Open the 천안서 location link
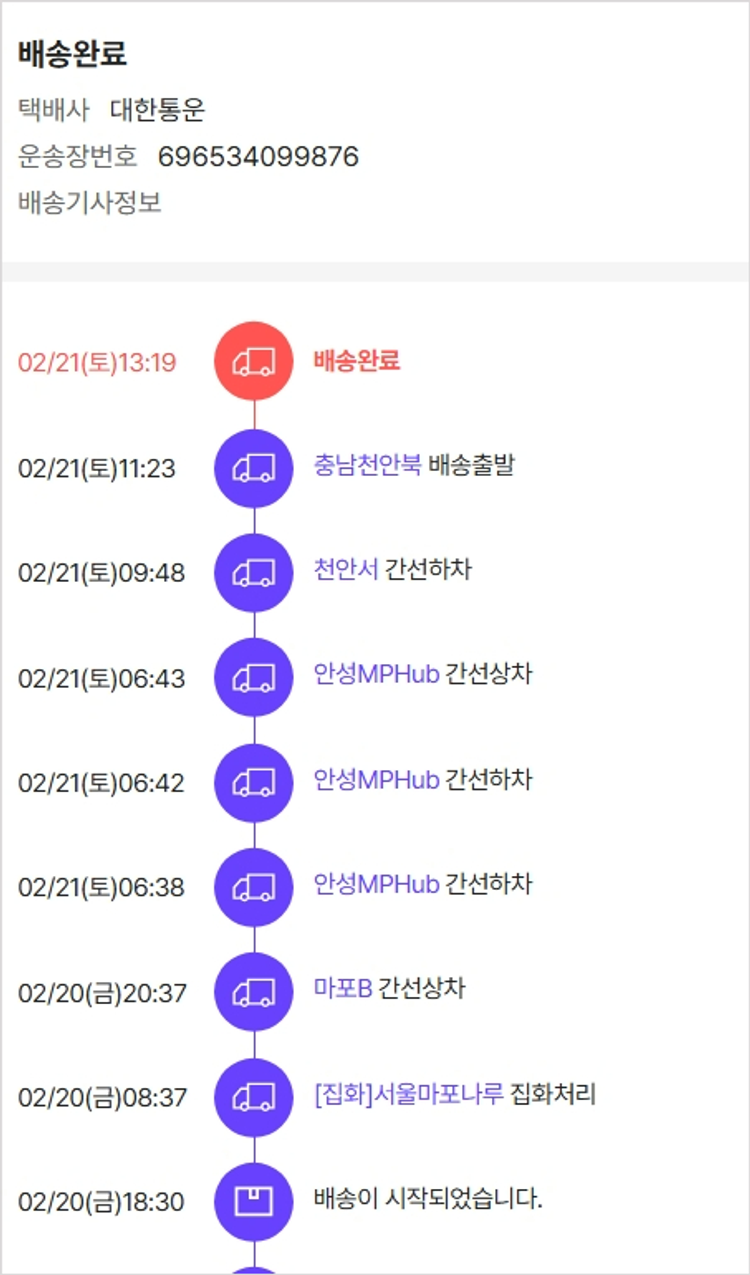This screenshot has height=1275, width=750. coord(346,570)
